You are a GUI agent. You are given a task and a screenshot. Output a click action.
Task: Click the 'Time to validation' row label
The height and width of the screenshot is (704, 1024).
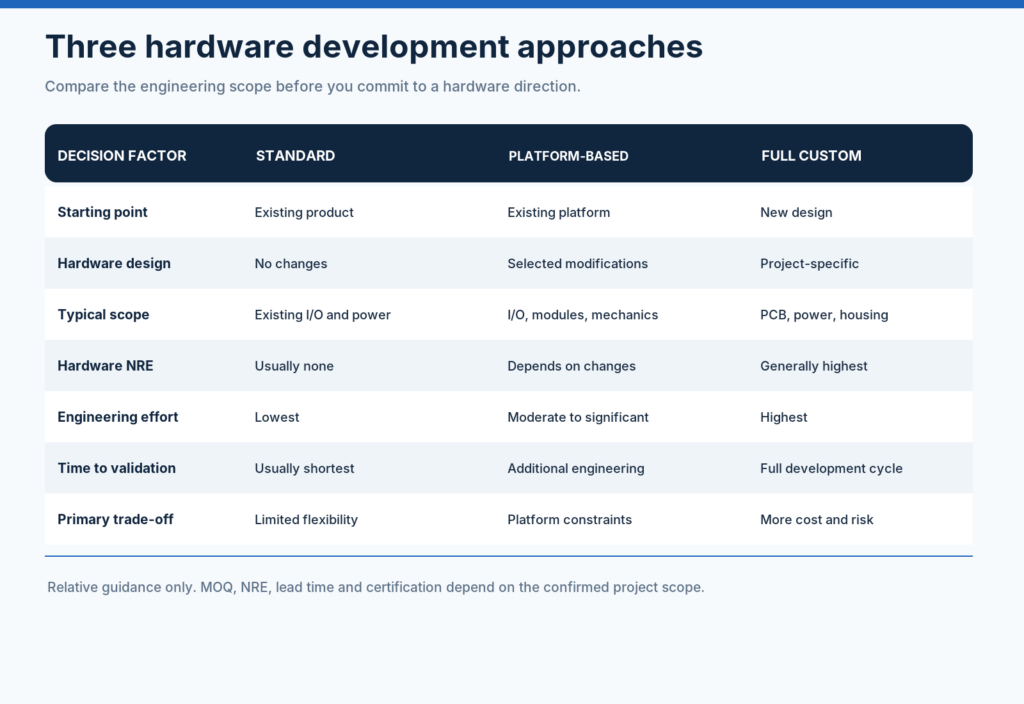tap(116, 468)
